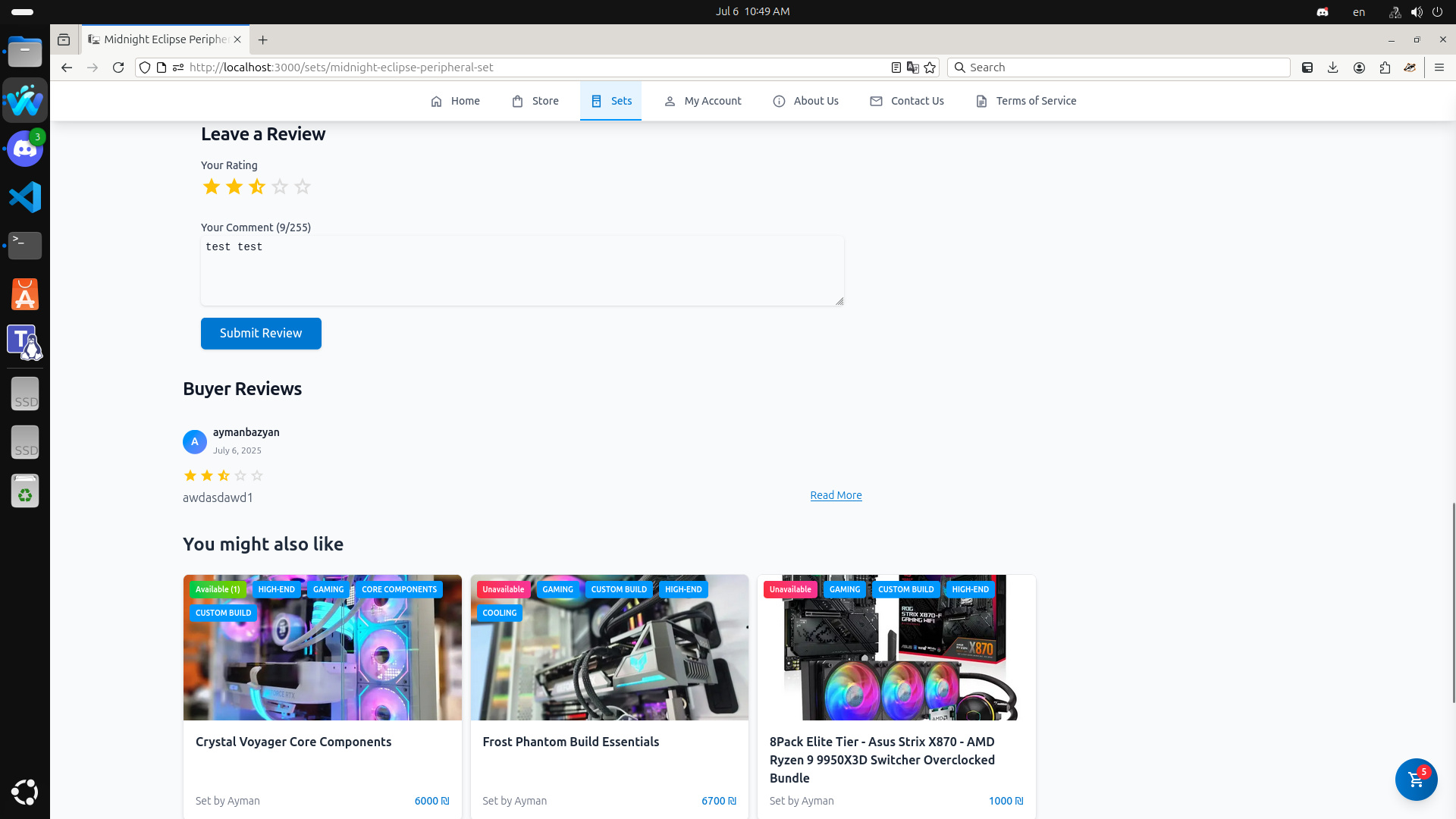
Task: Select the third rating star
Action: (x=257, y=187)
